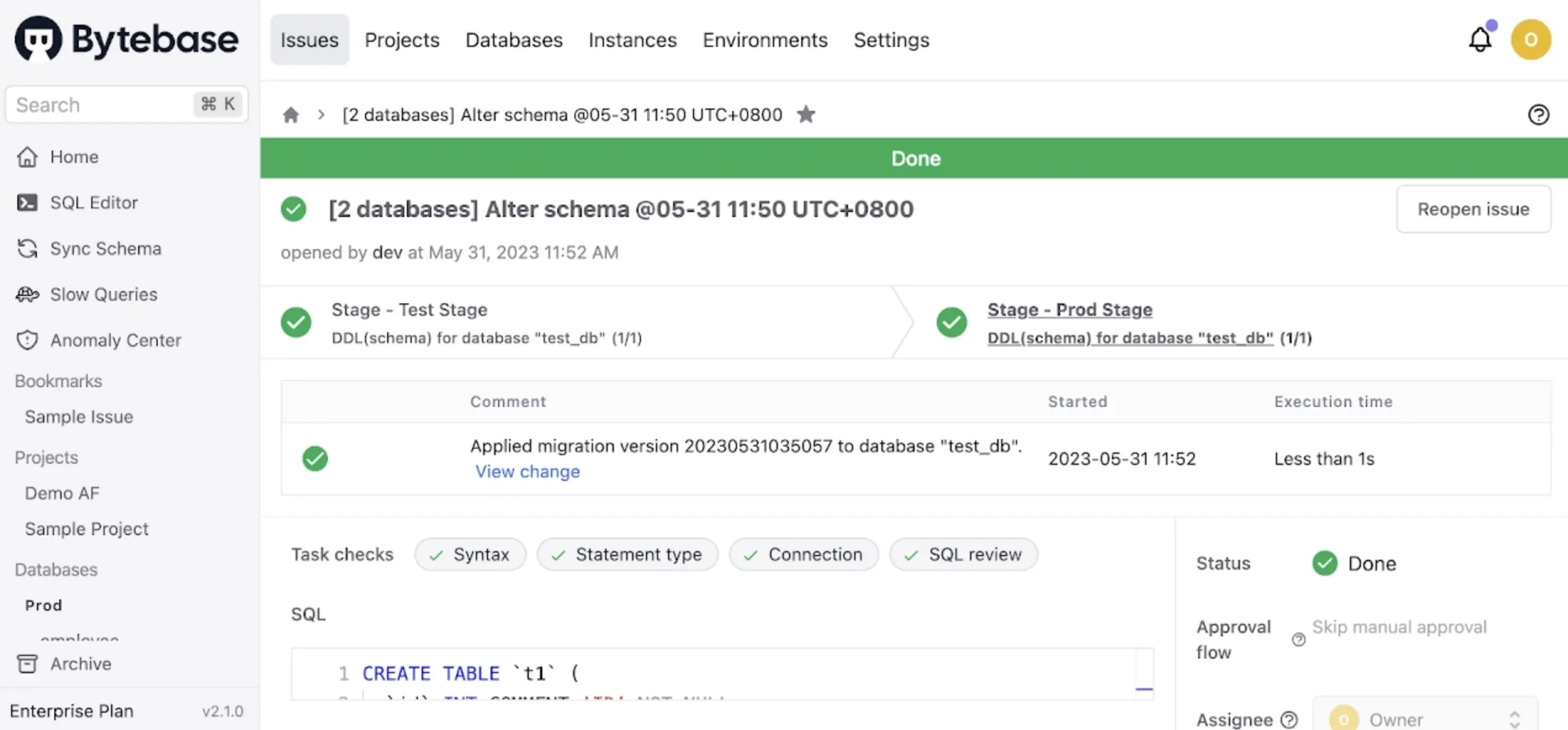
Task: Open the View change link
Action: [528, 472]
